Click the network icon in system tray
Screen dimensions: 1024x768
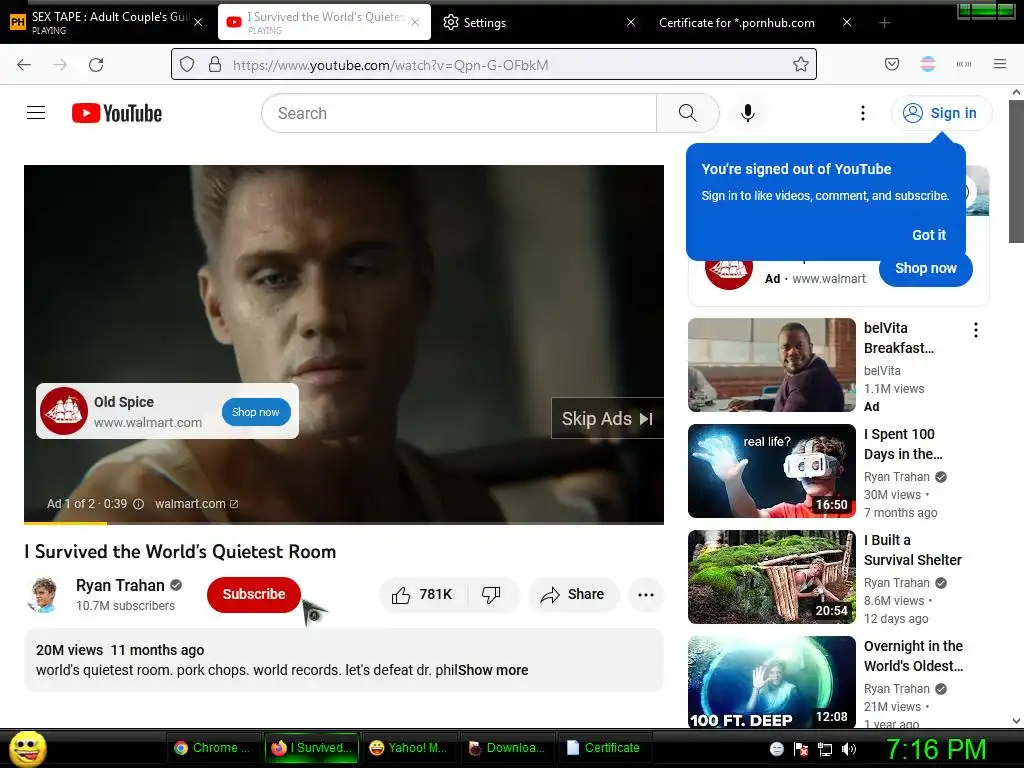[825, 749]
